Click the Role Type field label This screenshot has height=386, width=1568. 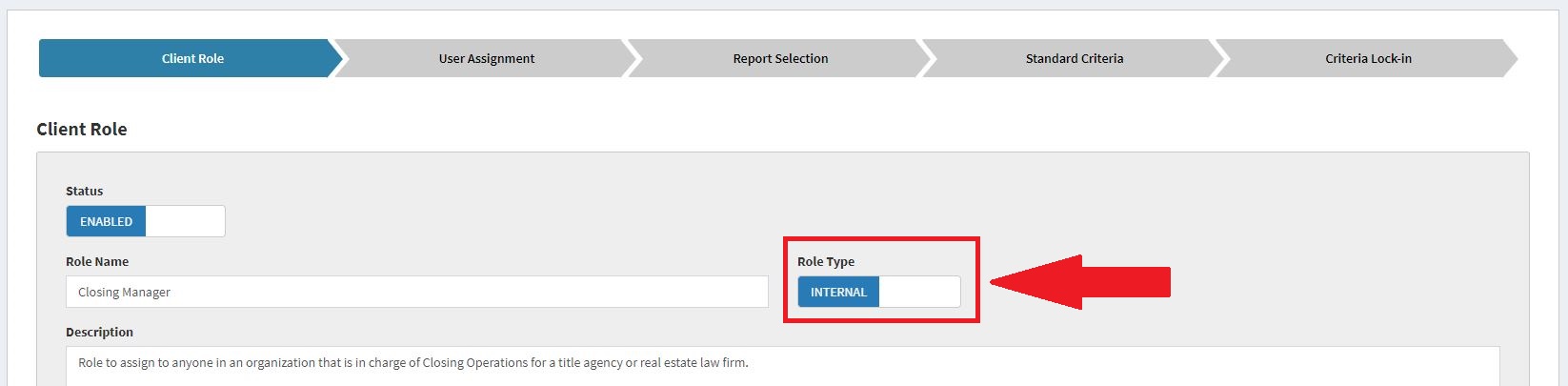pyautogui.click(x=826, y=261)
